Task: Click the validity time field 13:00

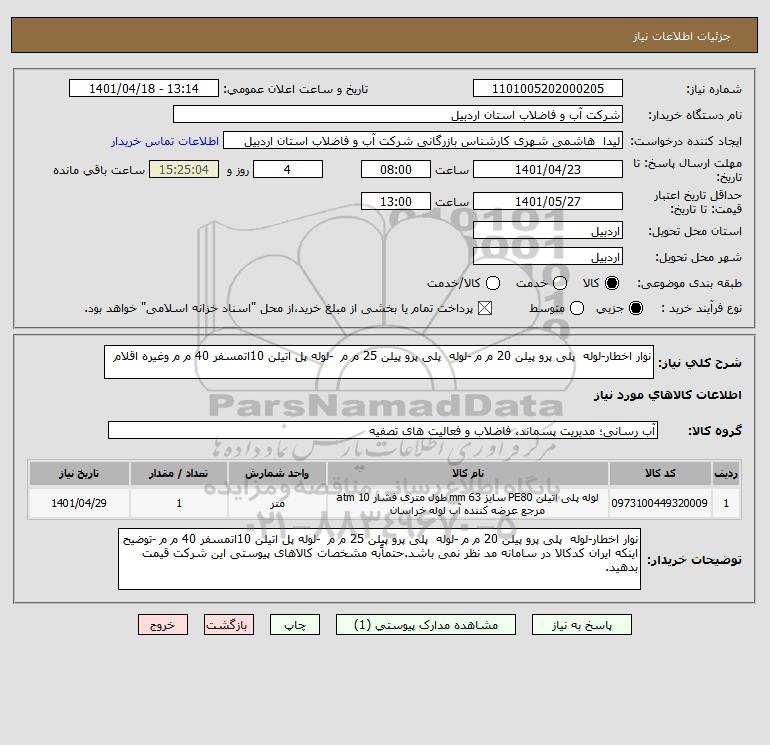Action: pyautogui.click(x=396, y=201)
